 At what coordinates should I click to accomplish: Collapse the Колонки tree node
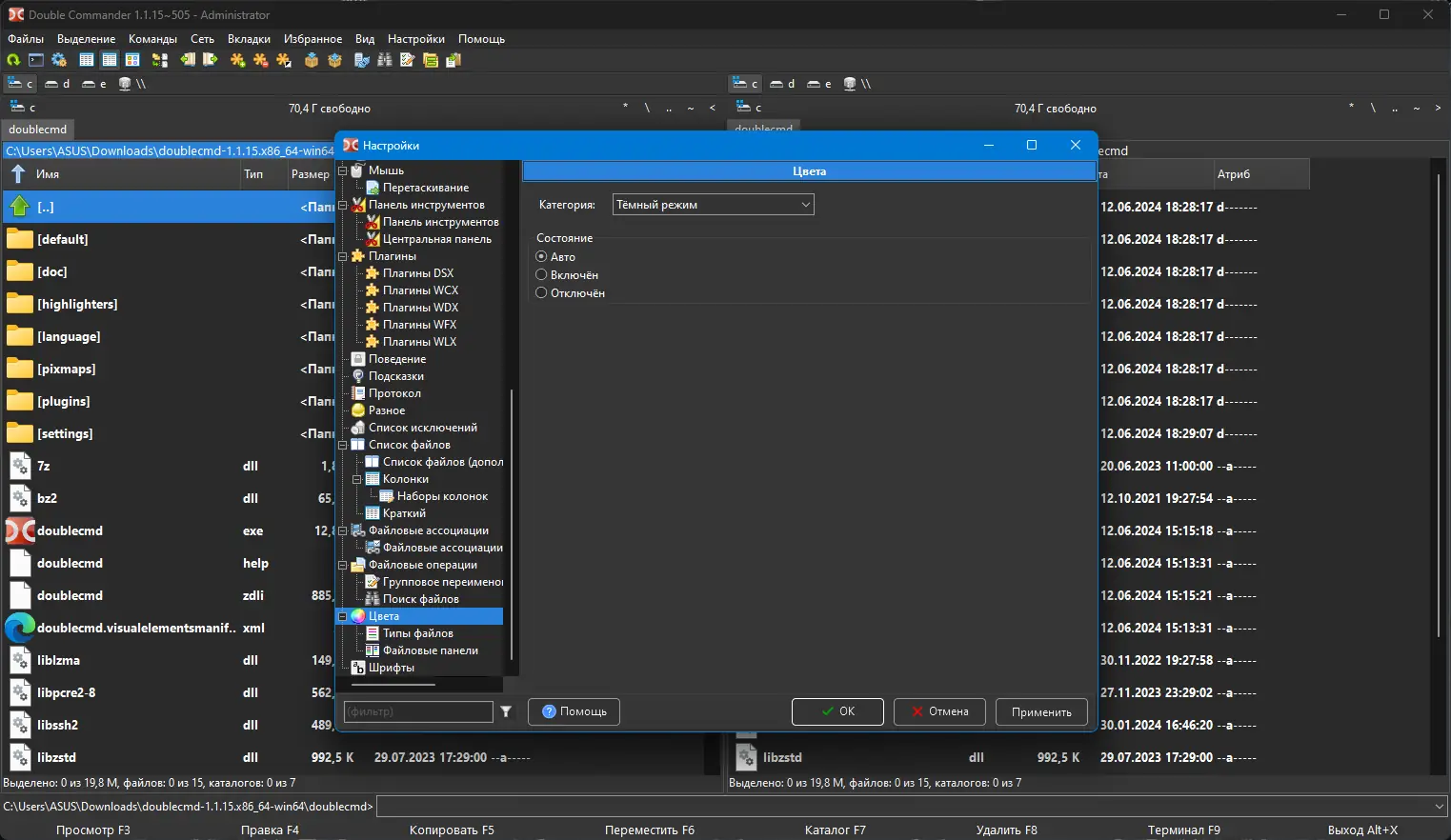tap(357, 479)
